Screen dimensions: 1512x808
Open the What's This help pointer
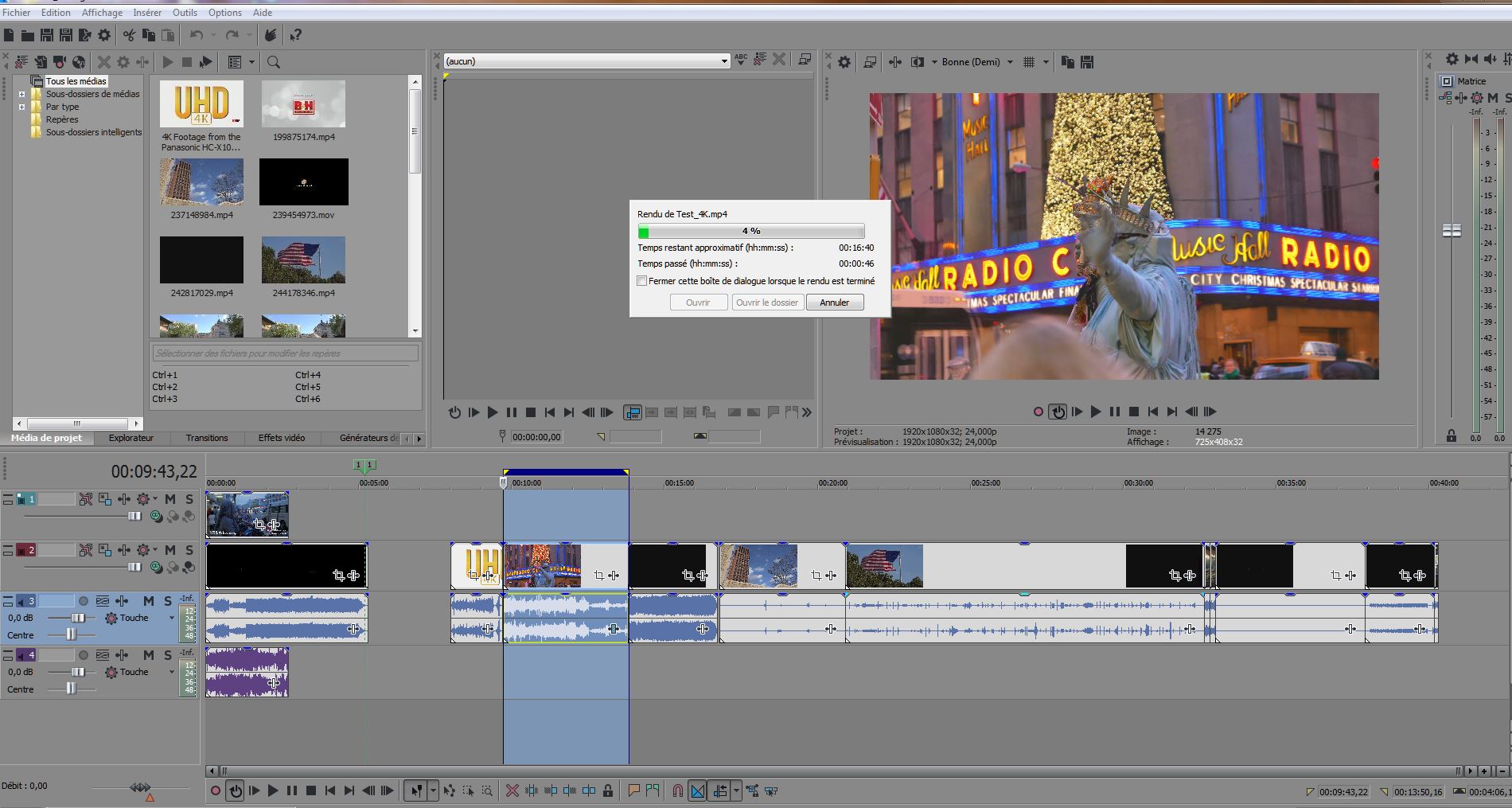pyautogui.click(x=295, y=35)
